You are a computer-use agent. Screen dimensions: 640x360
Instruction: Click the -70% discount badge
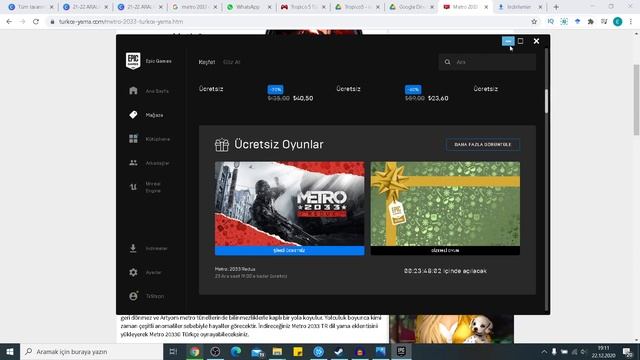(x=276, y=89)
